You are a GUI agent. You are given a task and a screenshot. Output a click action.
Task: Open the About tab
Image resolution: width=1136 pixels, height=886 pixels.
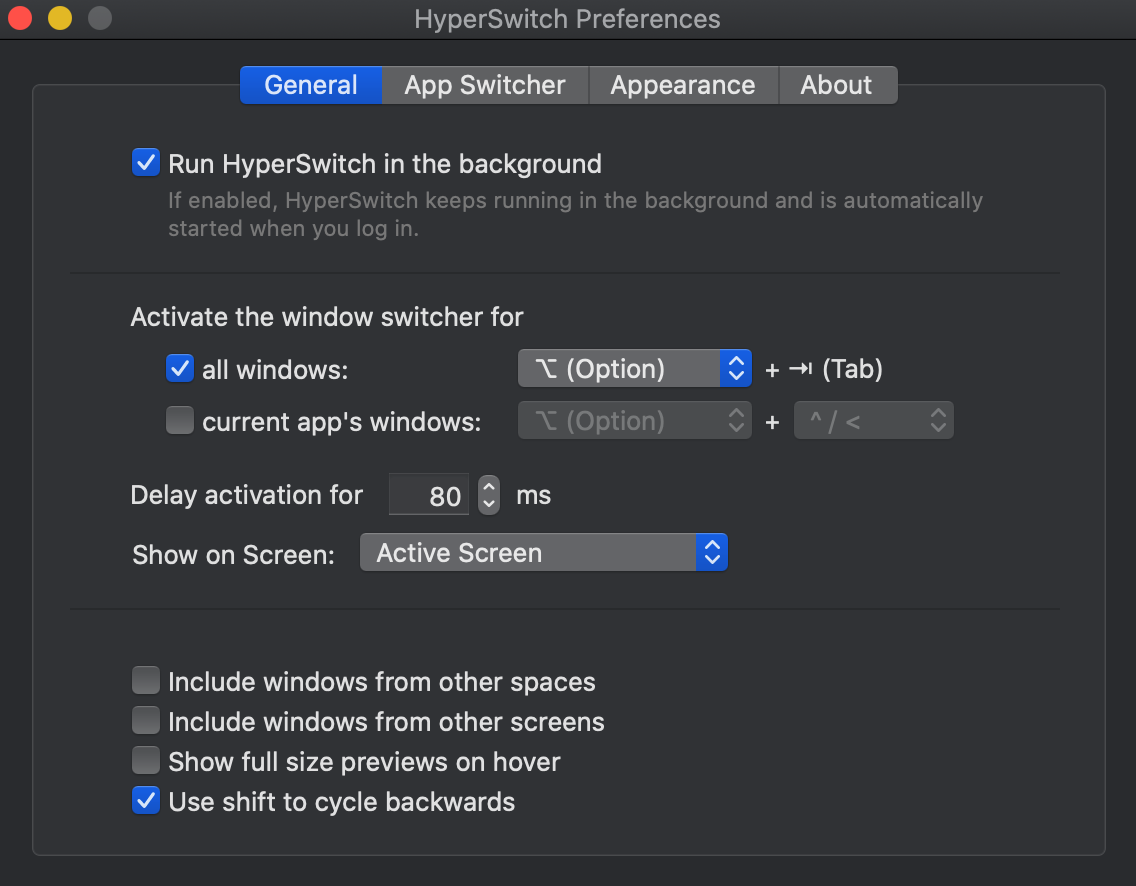pos(838,85)
